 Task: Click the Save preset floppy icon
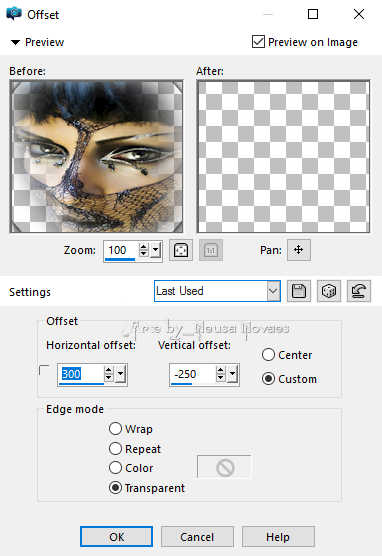tap(299, 291)
